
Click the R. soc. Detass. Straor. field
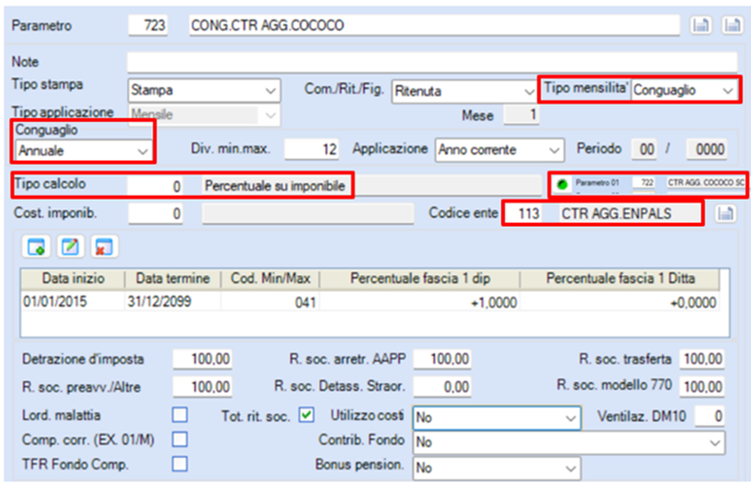(x=442, y=387)
